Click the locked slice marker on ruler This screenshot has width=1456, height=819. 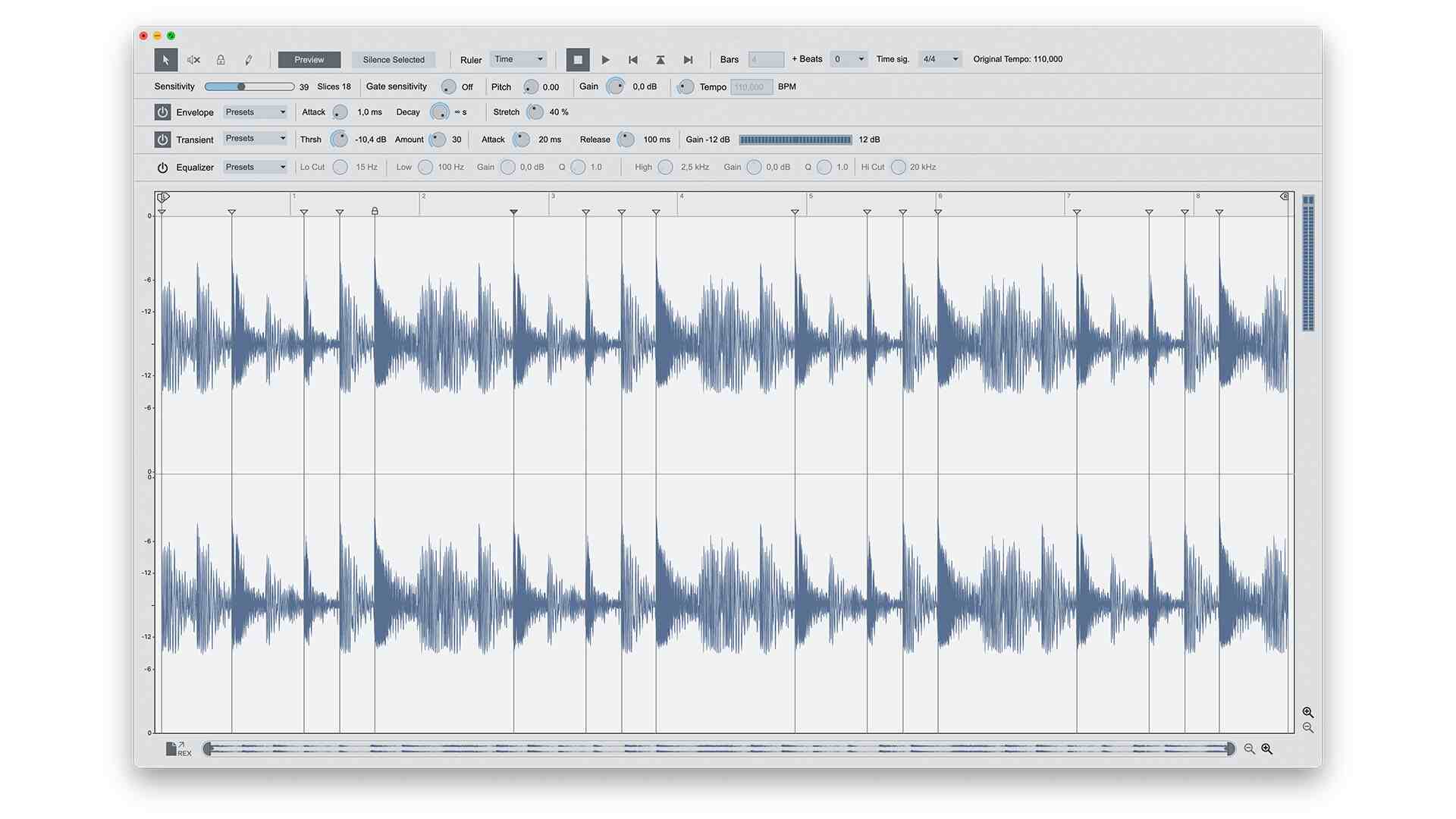375,212
